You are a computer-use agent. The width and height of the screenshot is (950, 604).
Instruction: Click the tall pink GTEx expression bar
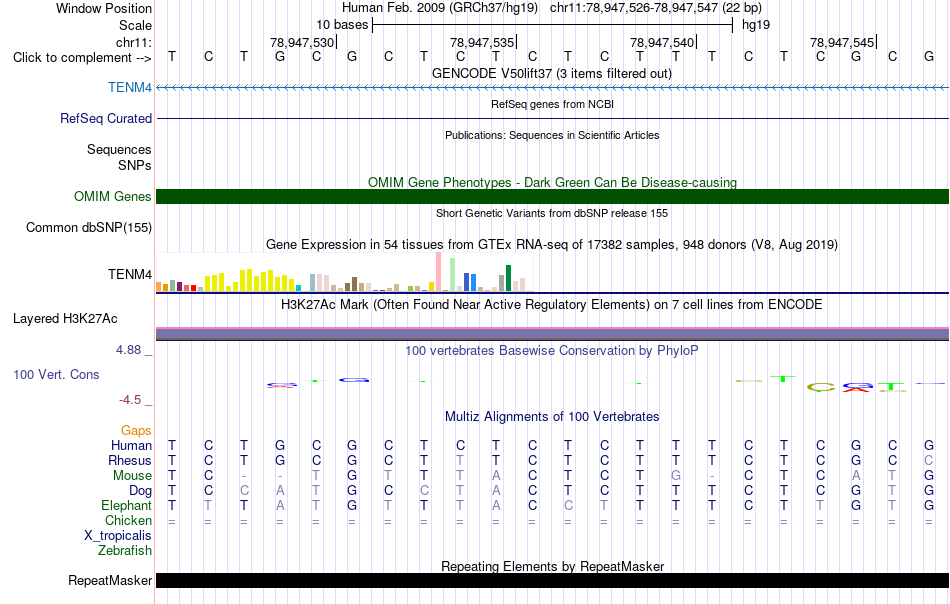pyautogui.click(x=439, y=272)
